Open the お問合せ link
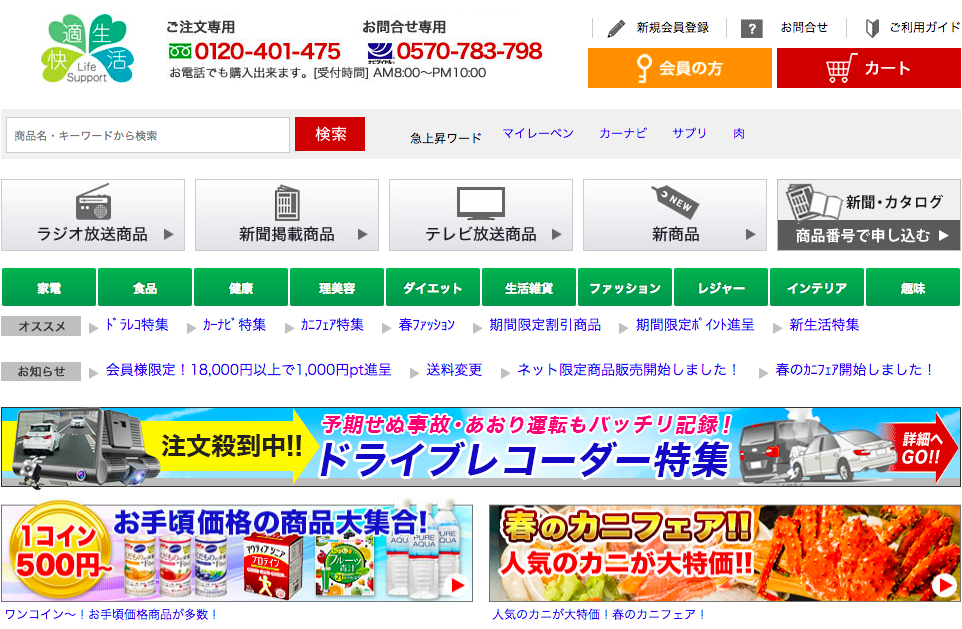This screenshot has height=629, width=962. click(804, 28)
